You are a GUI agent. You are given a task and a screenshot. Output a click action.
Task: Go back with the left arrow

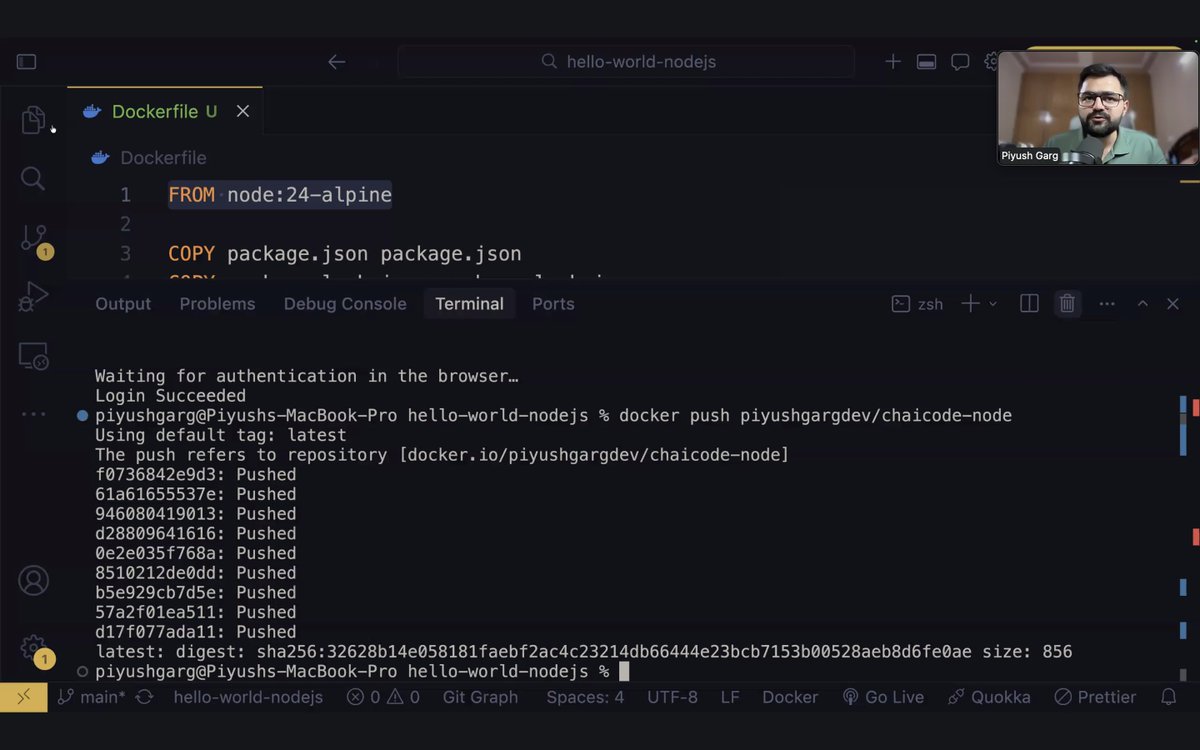click(337, 62)
